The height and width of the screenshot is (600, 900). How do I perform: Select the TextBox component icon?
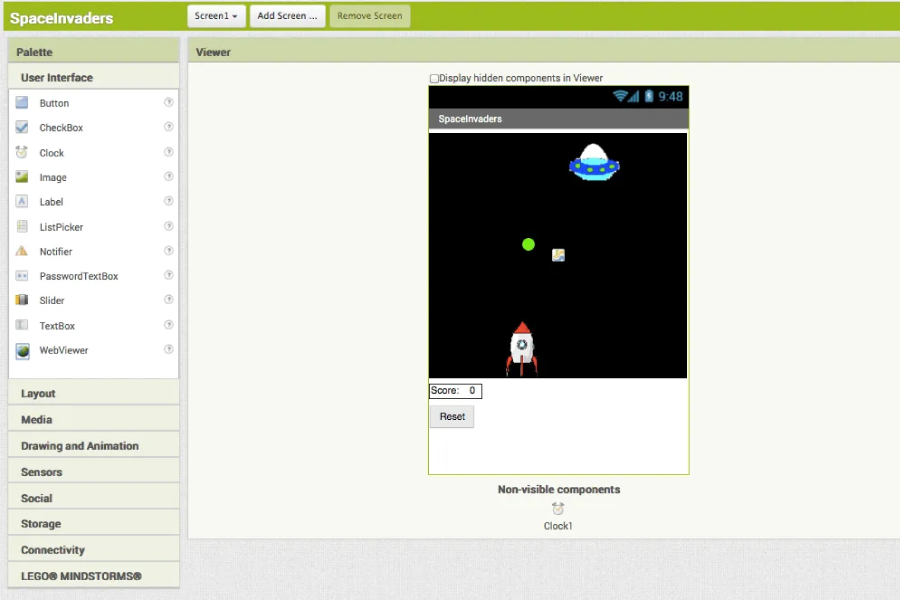point(22,325)
